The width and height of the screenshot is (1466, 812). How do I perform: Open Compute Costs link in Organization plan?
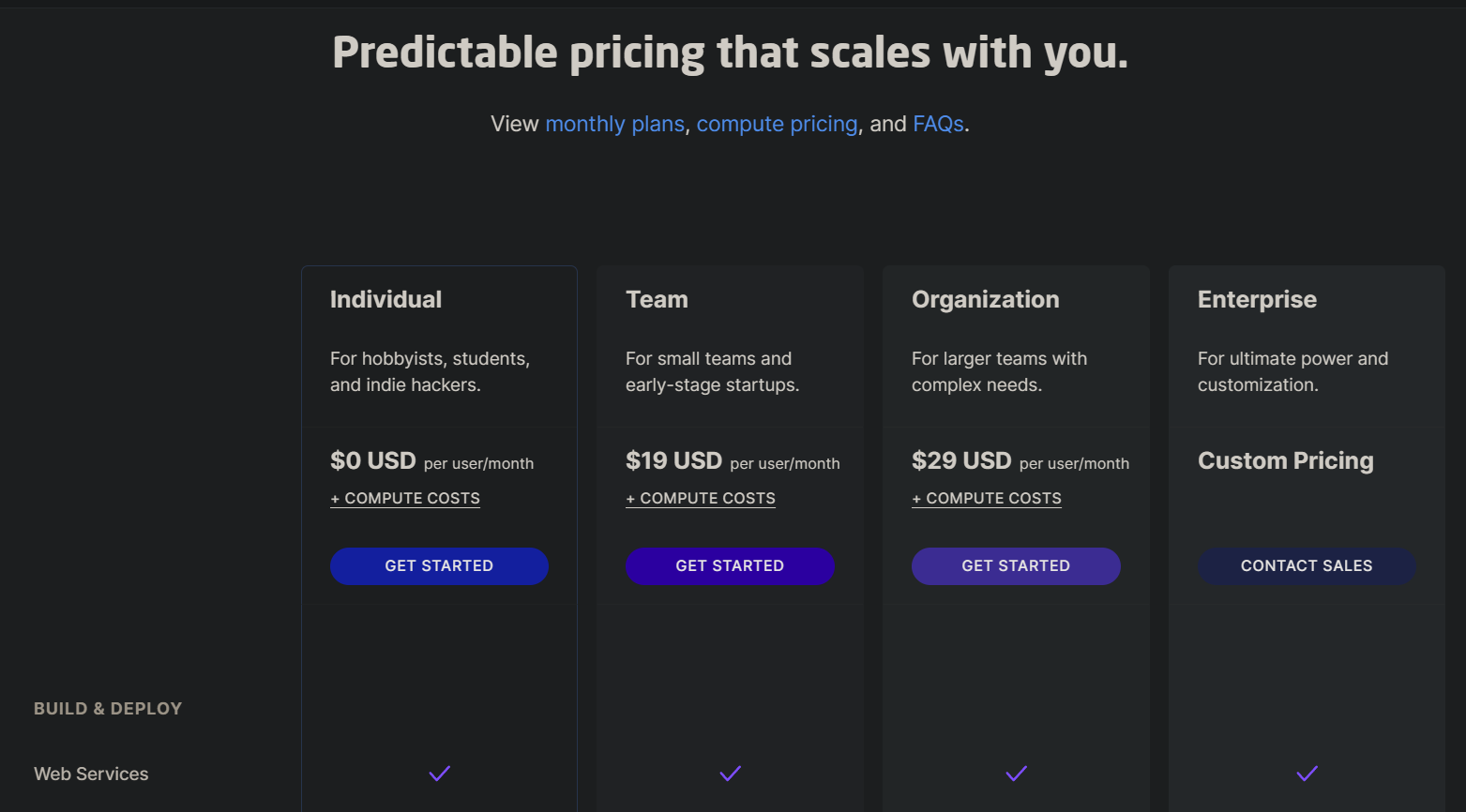pos(987,499)
